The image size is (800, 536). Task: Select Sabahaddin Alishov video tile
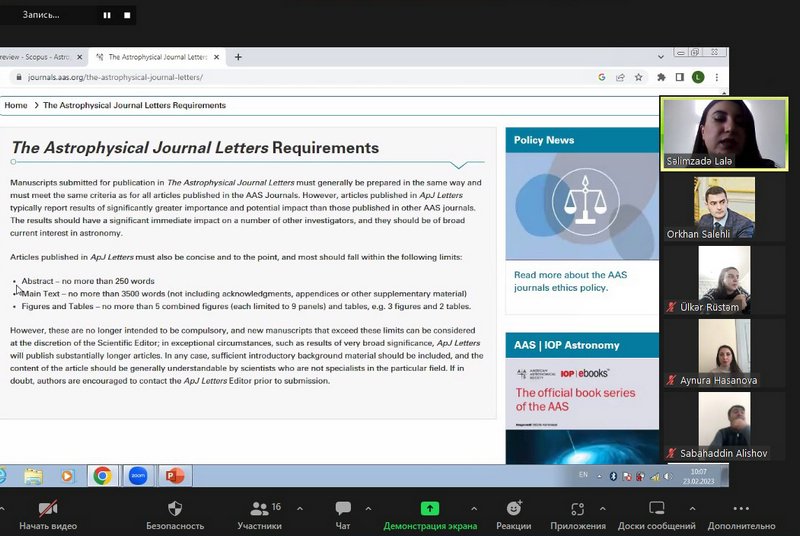tap(724, 426)
